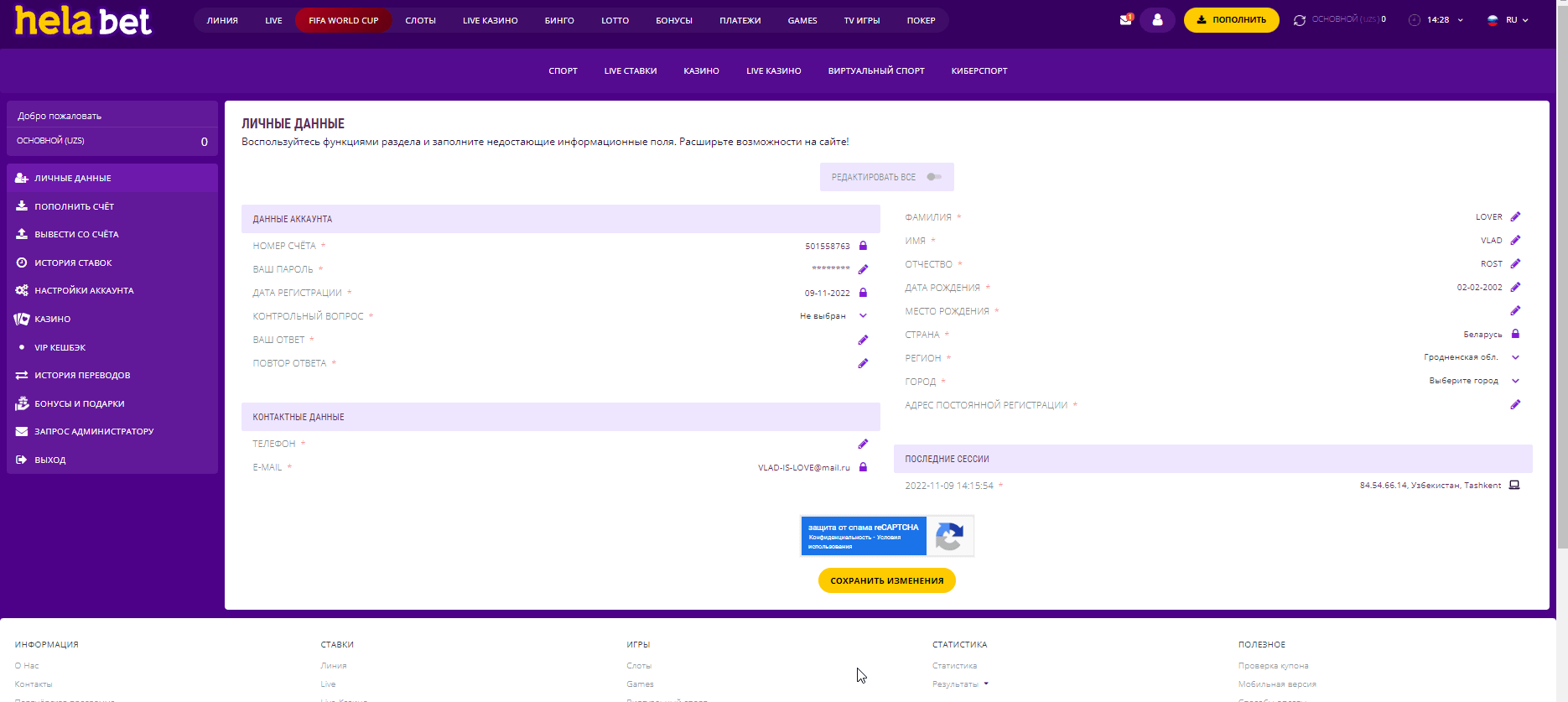Edit the Фамилия field pencil icon

pos(1515,216)
